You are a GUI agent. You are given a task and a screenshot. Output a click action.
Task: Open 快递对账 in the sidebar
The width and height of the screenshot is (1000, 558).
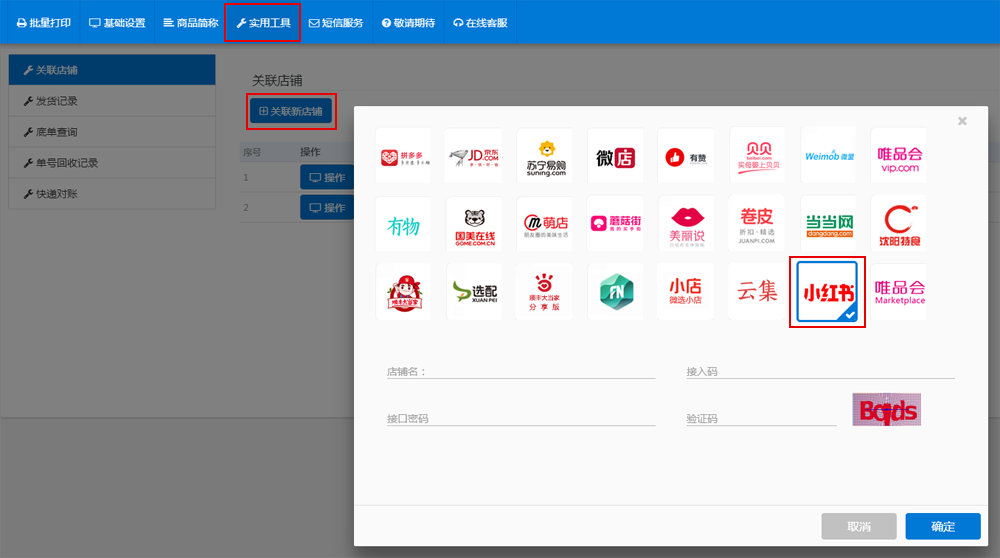coord(112,194)
